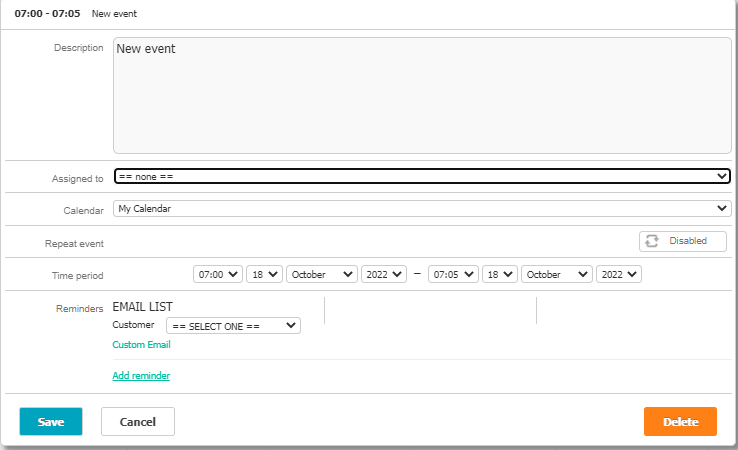The width and height of the screenshot is (738, 450).
Task: Click the Add reminder link
Action: coord(141,376)
